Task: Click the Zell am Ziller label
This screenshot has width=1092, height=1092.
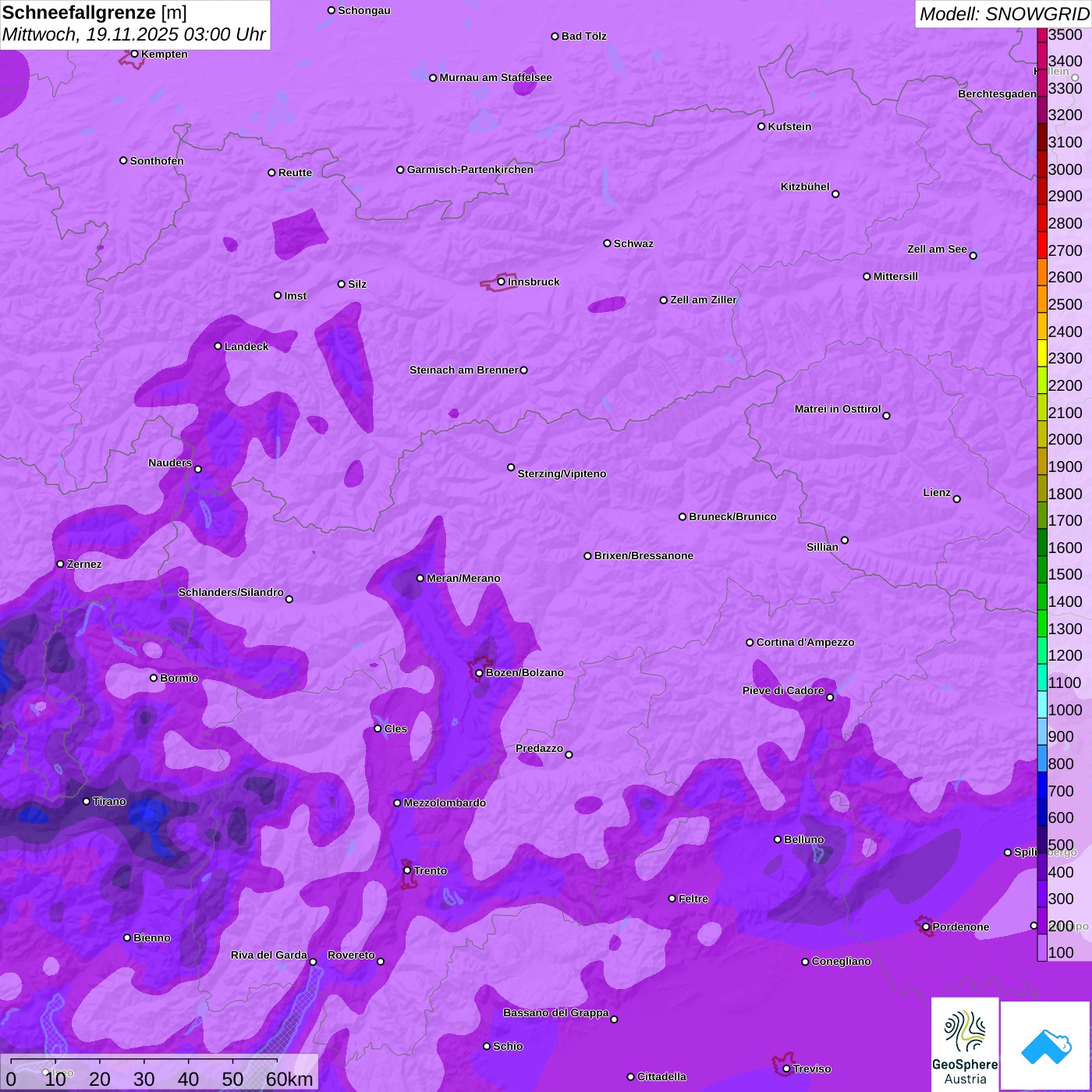Action: (x=704, y=300)
